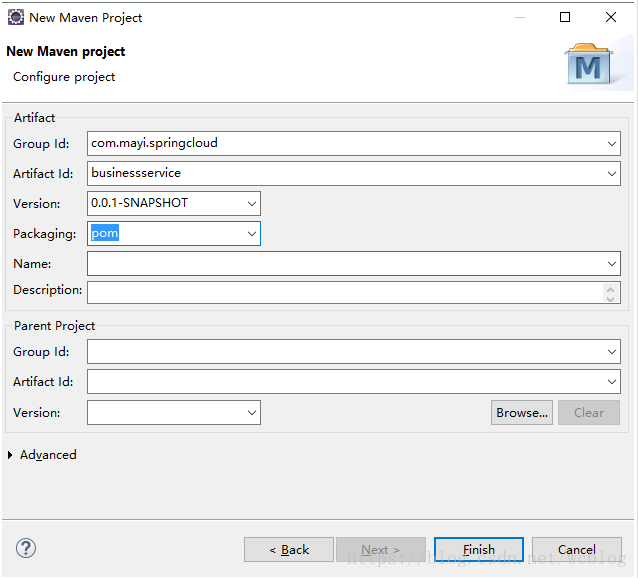Open the businessservice Artifact Id dropdown arrow
This screenshot has width=638, height=578.
[611, 174]
